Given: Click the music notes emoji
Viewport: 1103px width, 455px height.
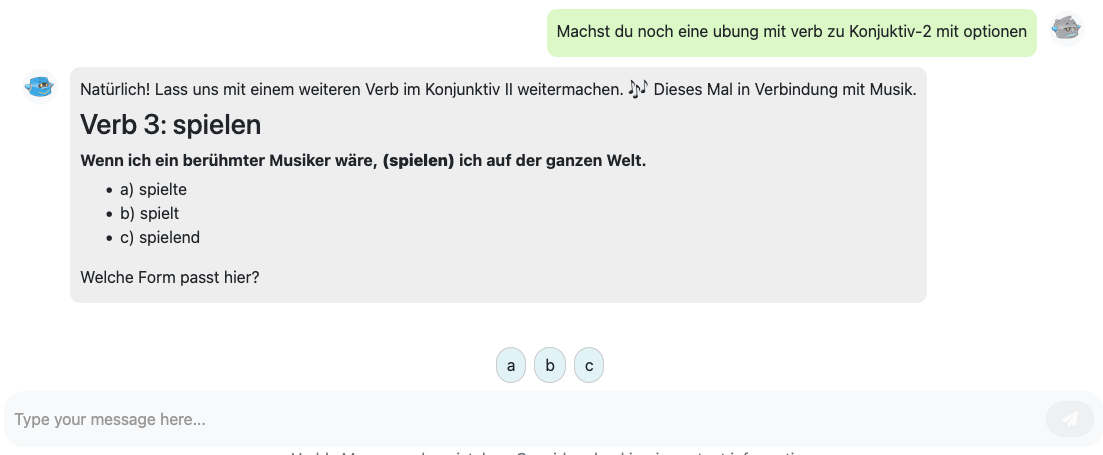Looking at the screenshot, I should point(638,89).
